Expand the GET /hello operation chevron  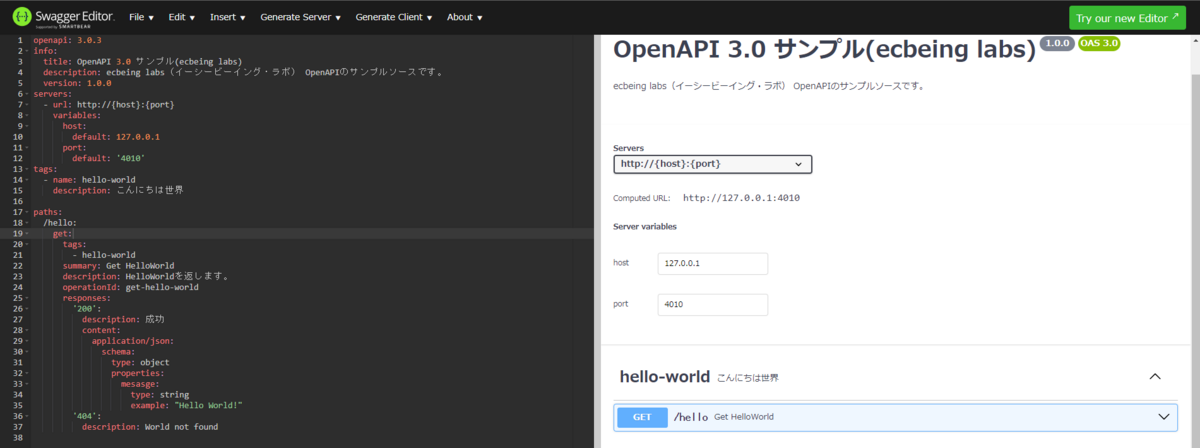point(1164,416)
